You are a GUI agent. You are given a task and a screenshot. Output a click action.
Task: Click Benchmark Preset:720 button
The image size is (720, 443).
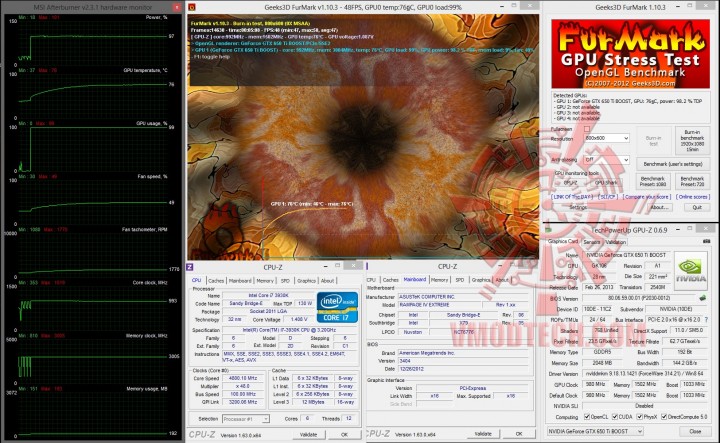click(x=692, y=181)
